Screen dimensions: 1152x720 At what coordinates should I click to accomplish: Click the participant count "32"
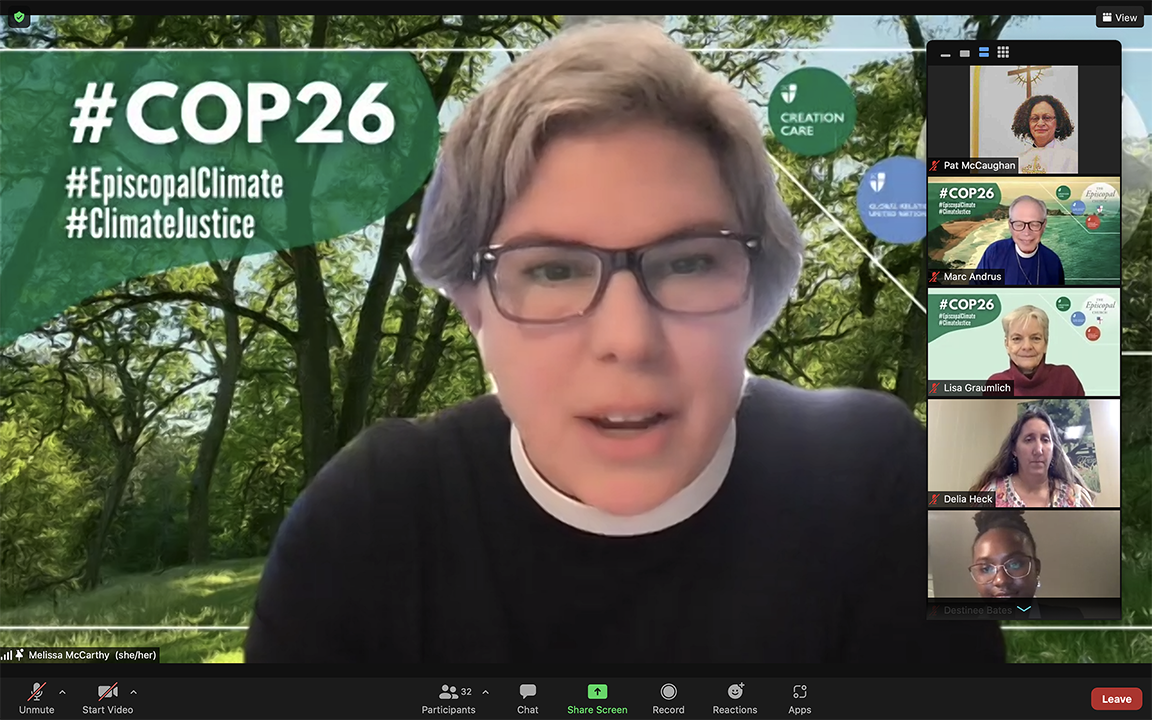pos(467,692)
